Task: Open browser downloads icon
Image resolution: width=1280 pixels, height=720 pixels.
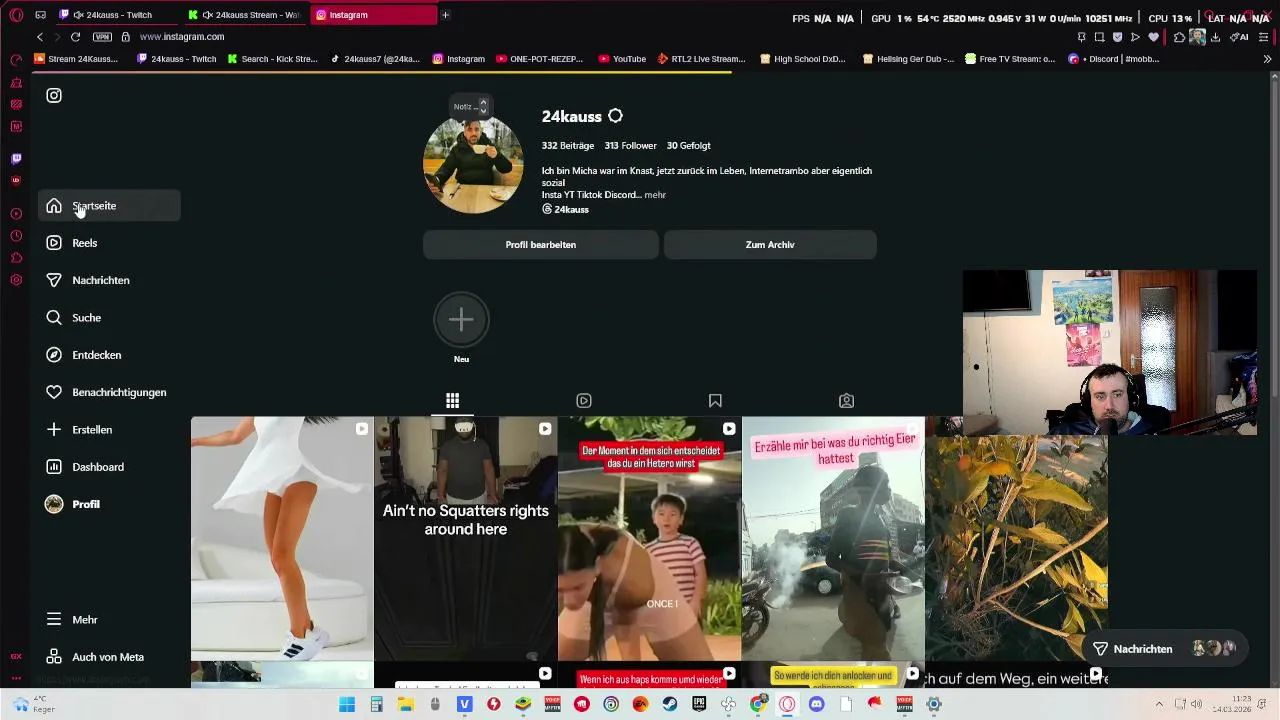Action: tap(1215, 37)
